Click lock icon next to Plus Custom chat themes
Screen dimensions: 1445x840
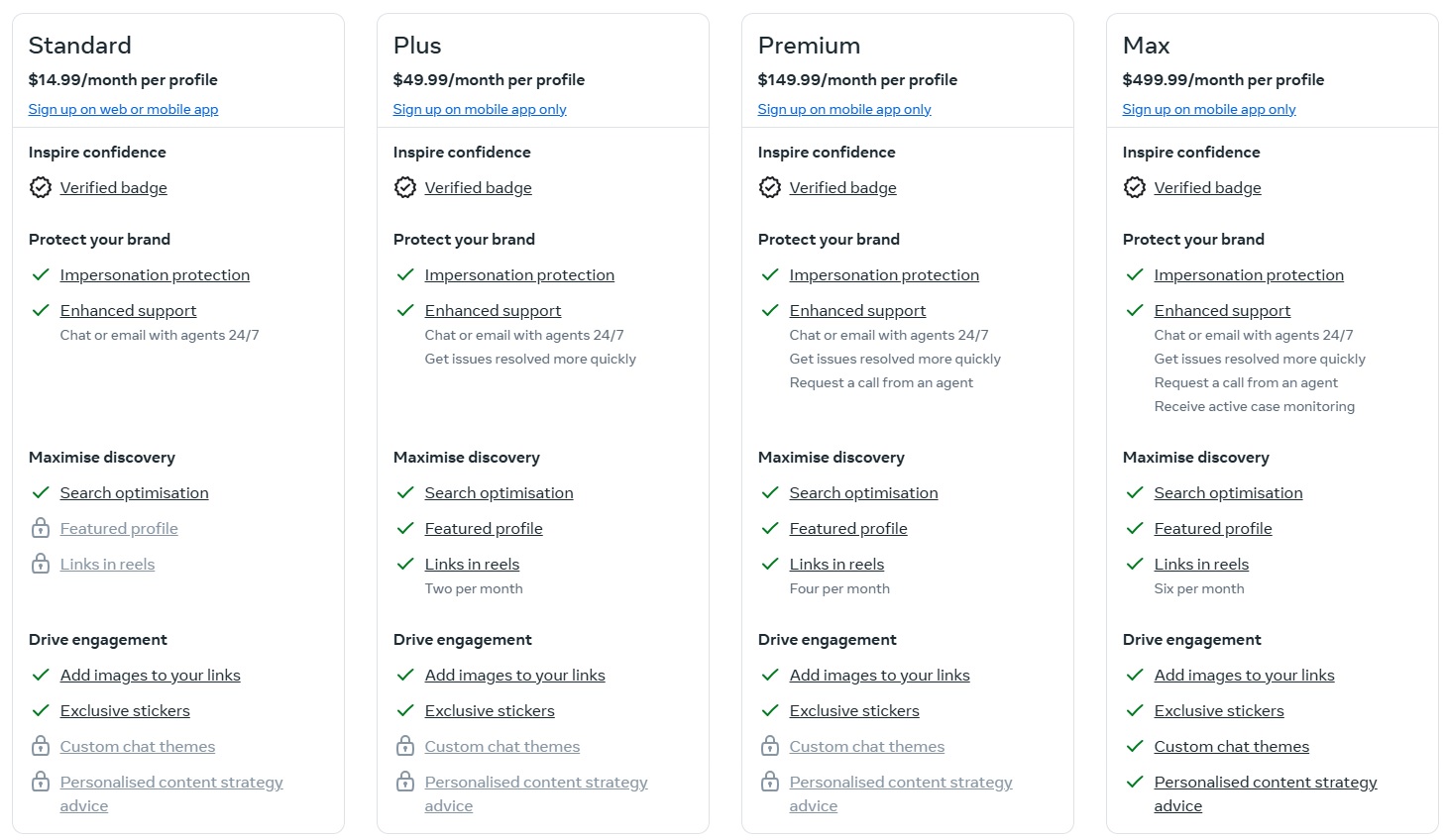pos(405,746)
